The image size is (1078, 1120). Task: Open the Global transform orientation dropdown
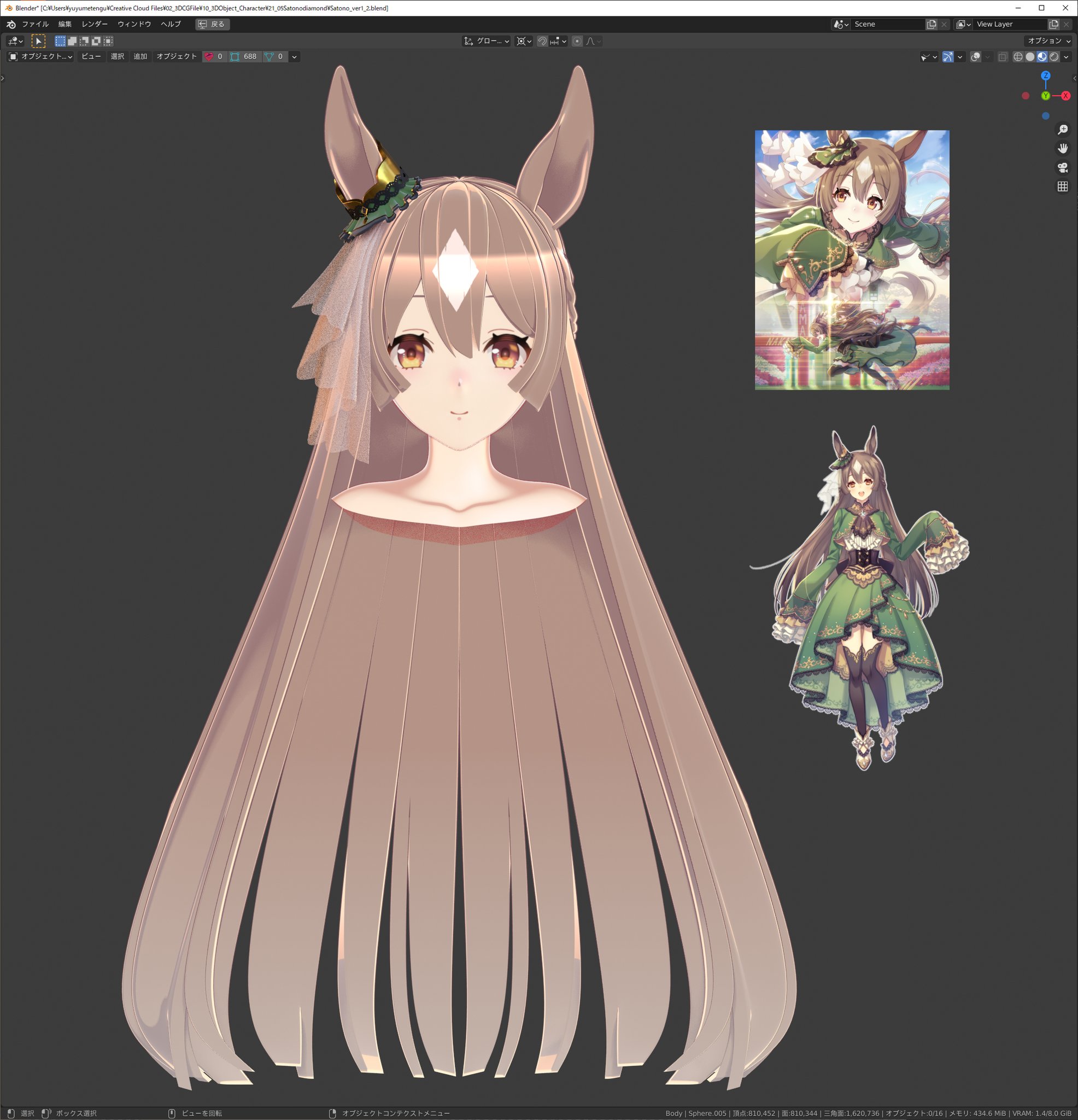[486, 41]
